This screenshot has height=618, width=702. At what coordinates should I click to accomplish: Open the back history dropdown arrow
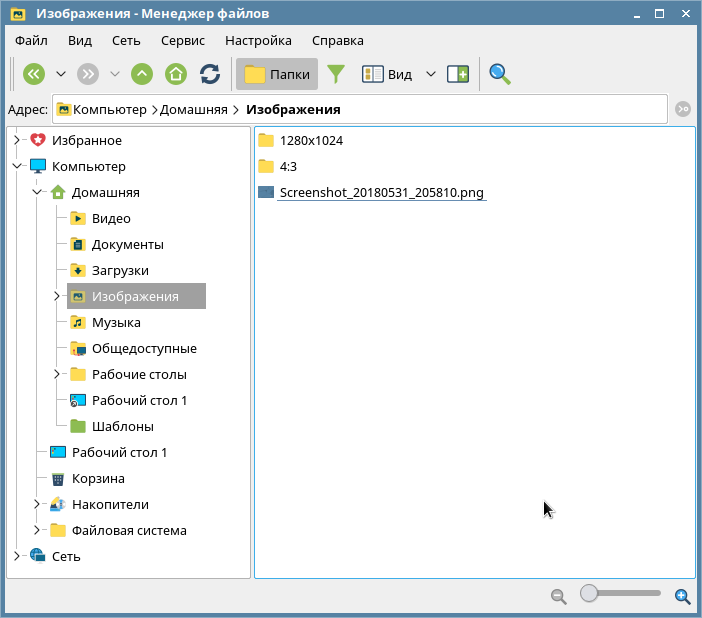[61, 74]
